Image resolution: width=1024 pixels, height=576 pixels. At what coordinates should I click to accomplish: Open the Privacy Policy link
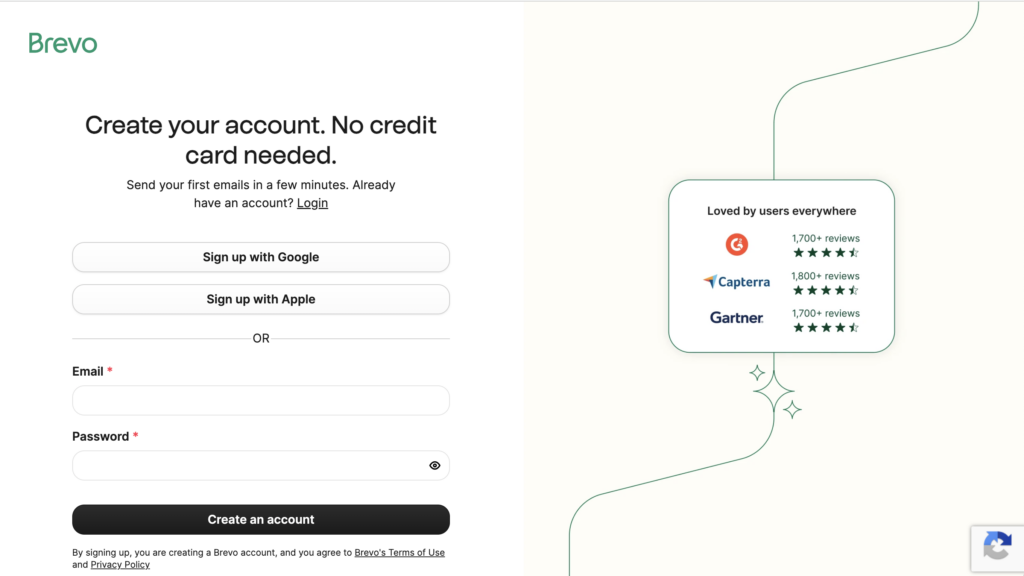pyautogui.click(x=120, y=565)
